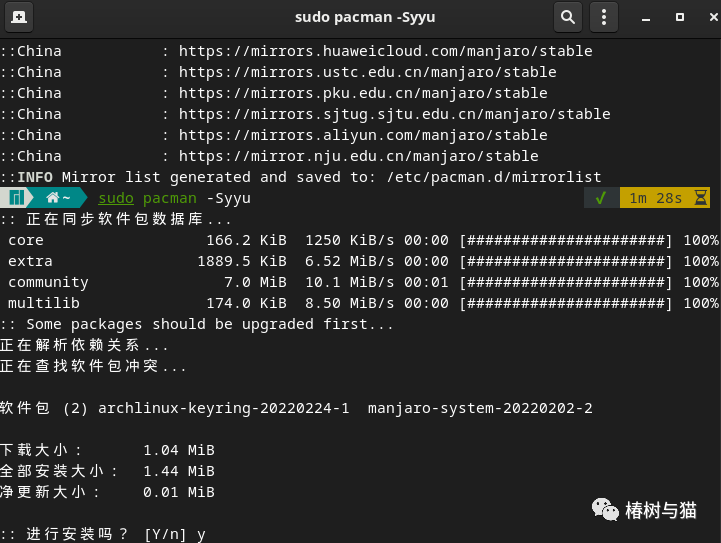The height and width of the screenshot is (543, 721).
Task: Click the multilib repository name
Action: pos(44,303)
